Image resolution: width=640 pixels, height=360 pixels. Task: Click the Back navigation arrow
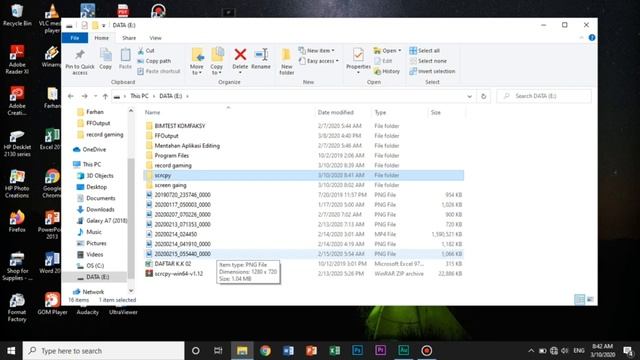coord(71,96)
